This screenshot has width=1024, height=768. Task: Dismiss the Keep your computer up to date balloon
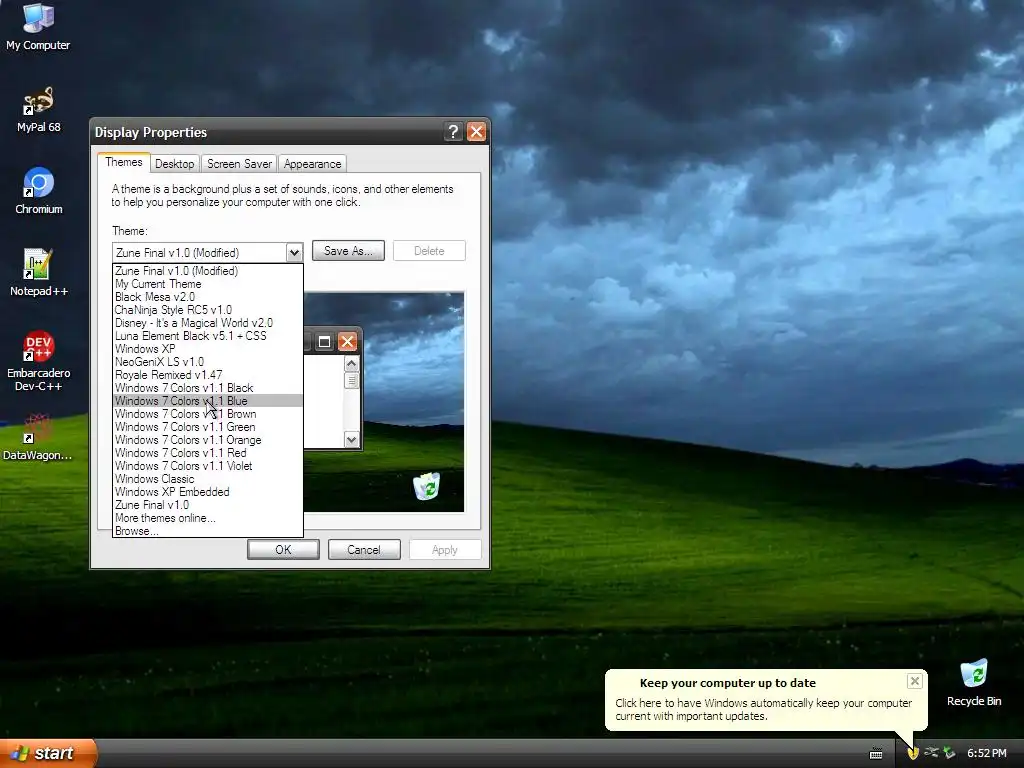pos(914,681)
